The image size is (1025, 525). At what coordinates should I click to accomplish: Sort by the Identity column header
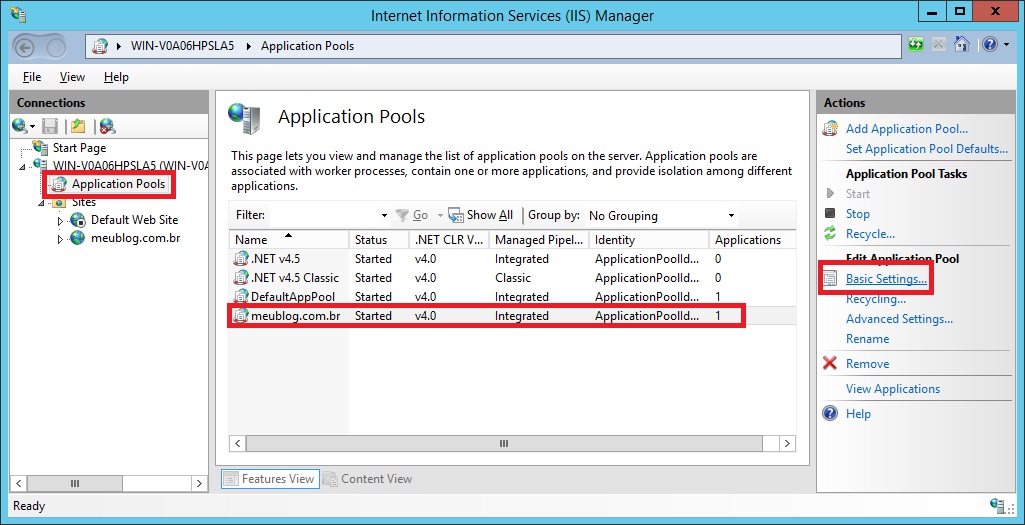point(649,239)
